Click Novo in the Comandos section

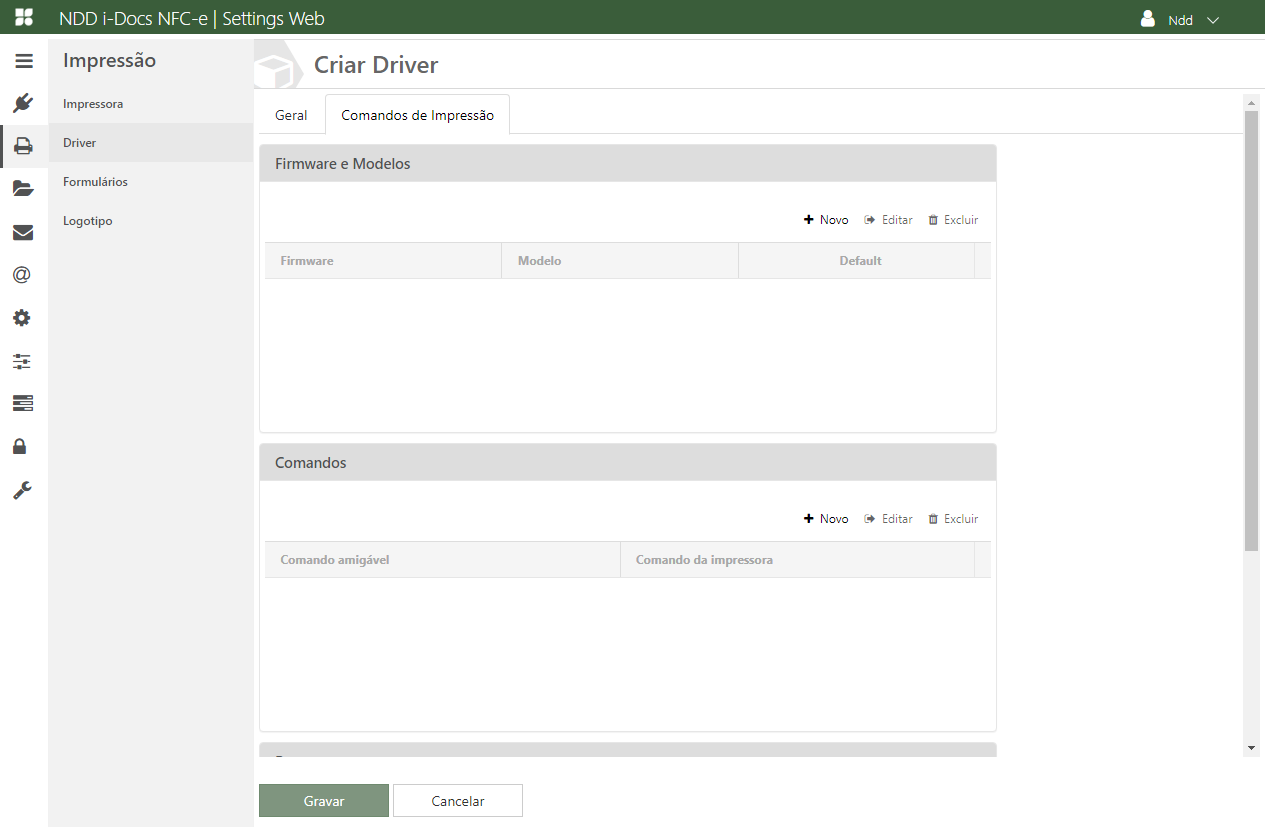tap(826, 519)
